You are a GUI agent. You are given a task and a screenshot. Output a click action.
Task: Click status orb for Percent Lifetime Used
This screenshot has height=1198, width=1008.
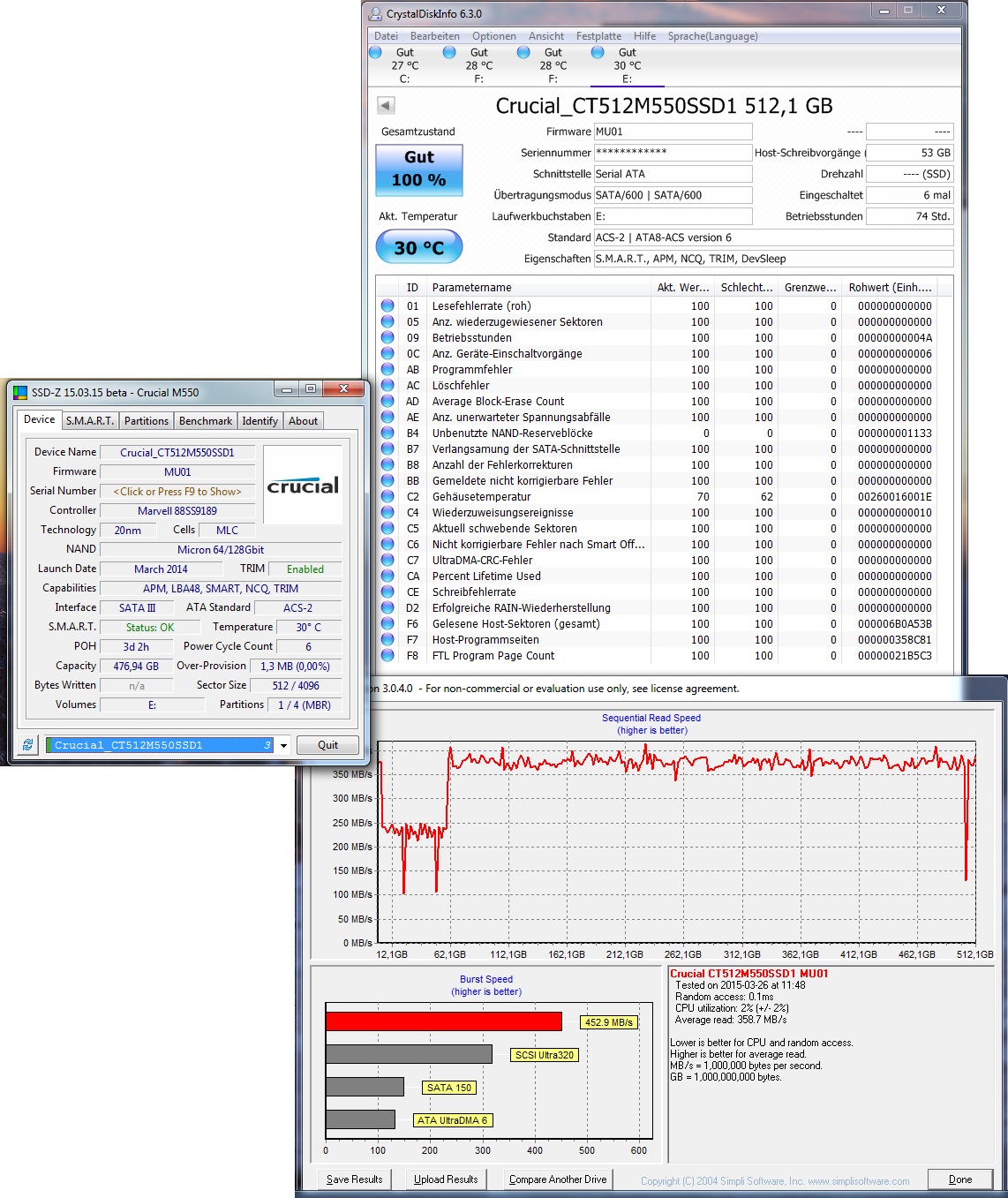click(x=387, y=576)
